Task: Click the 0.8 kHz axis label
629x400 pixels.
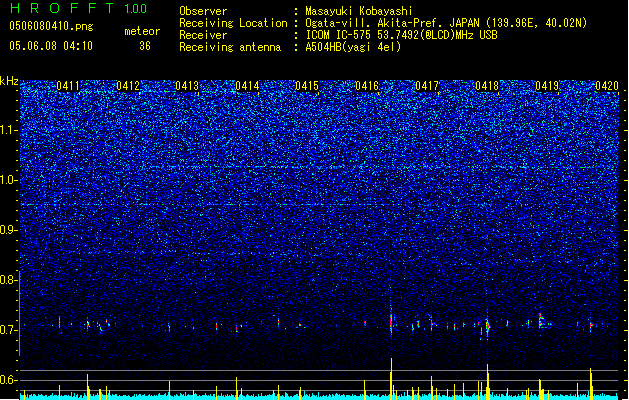Action: coord(9,280)
